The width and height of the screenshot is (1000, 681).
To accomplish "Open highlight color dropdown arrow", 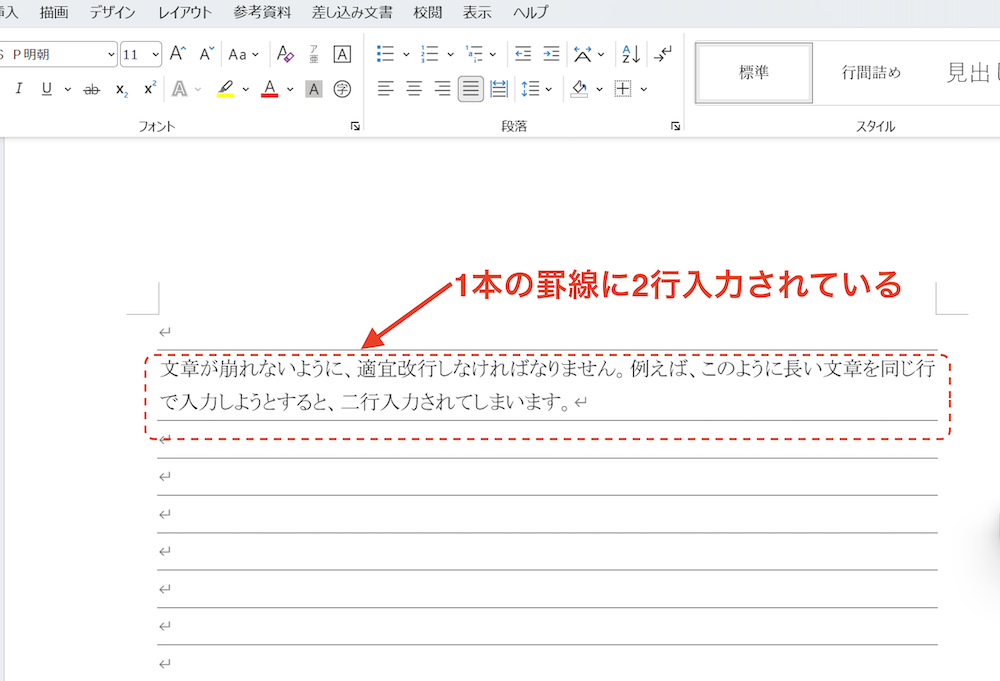I will pyautogui.click(x=246, y=89).
